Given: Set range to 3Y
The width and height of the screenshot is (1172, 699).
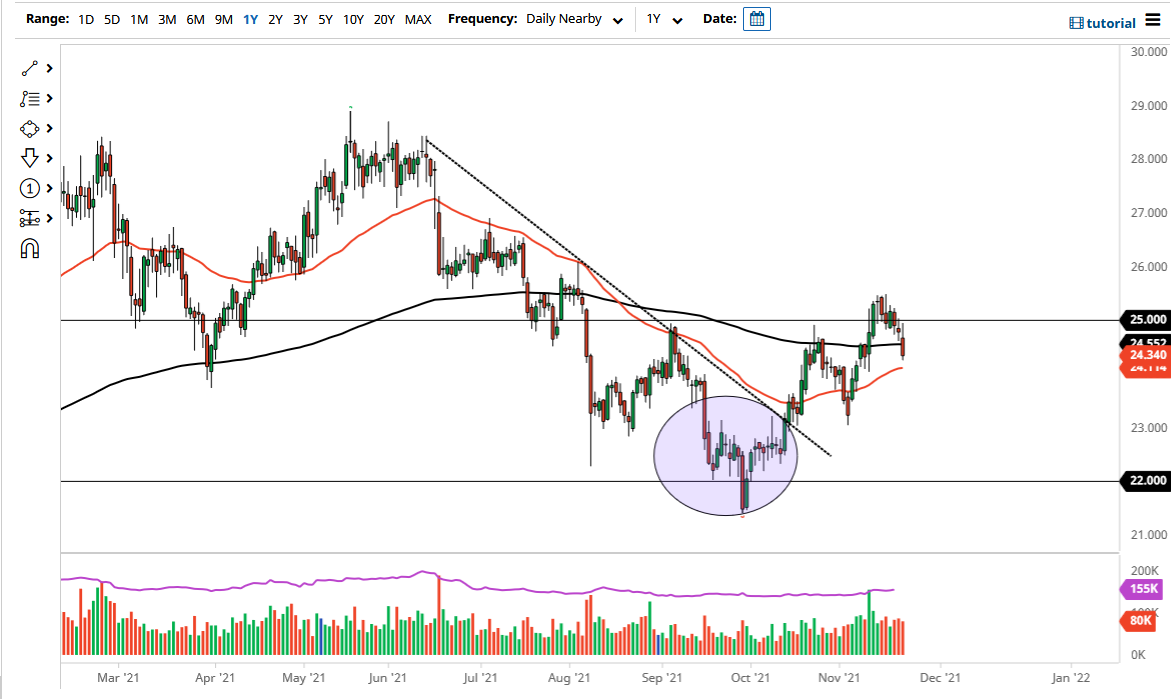Looking at the screenshot, I should tap(300, 19).
